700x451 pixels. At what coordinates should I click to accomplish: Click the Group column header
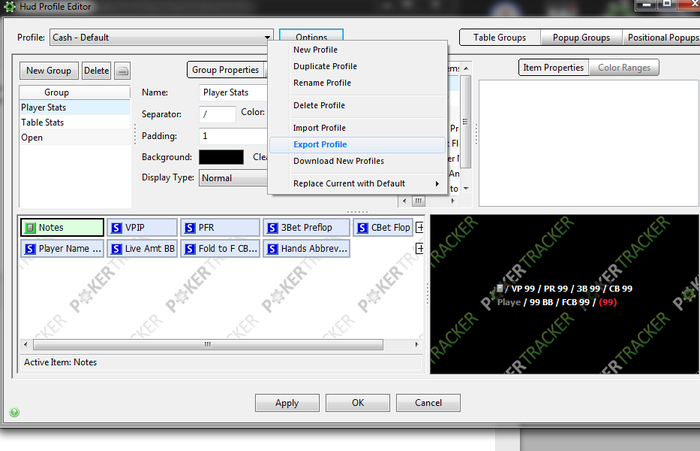[75, 92]
